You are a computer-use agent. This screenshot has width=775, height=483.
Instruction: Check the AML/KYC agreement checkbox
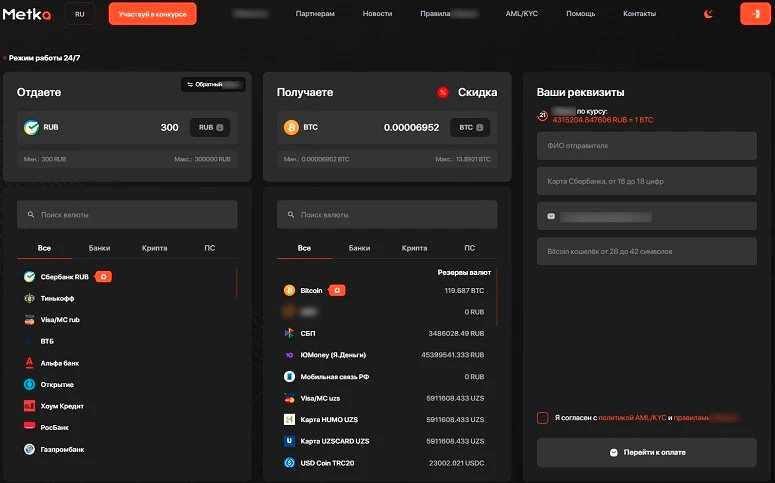pyautogui.click(x=542, y=417)
